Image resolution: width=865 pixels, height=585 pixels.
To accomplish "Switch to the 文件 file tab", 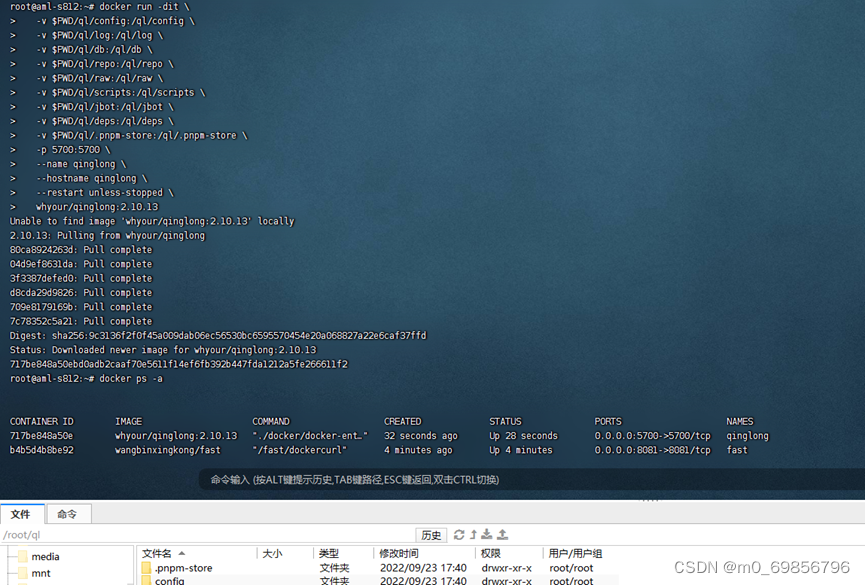I will tap(22, 514).
